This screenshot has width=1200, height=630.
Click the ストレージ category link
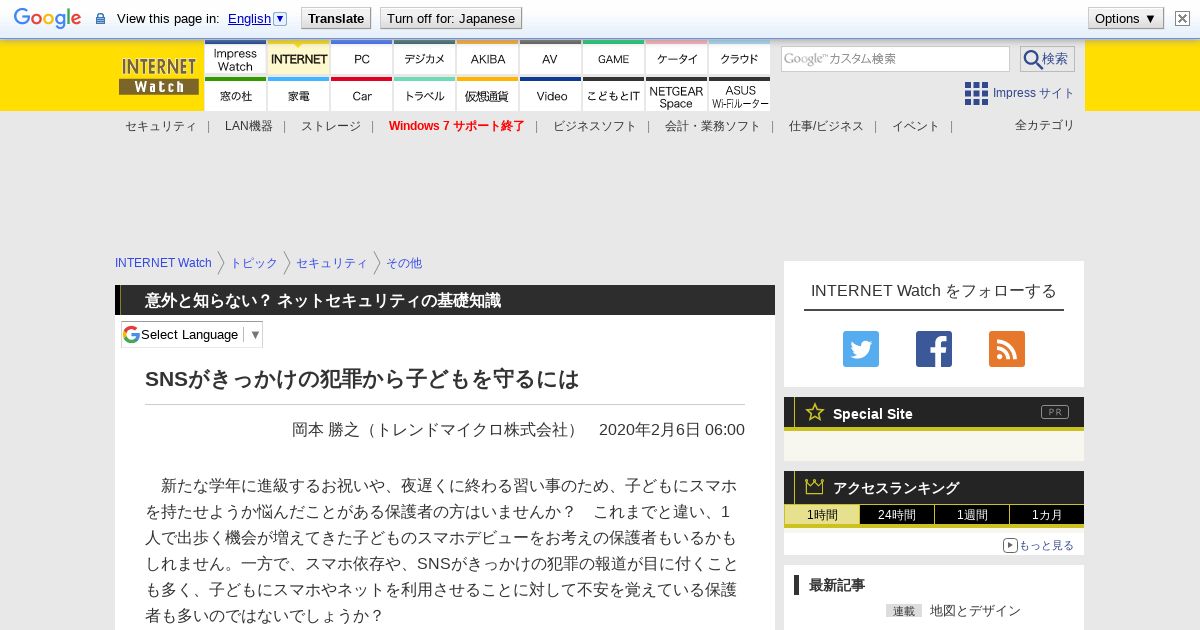tap(330, 126)
